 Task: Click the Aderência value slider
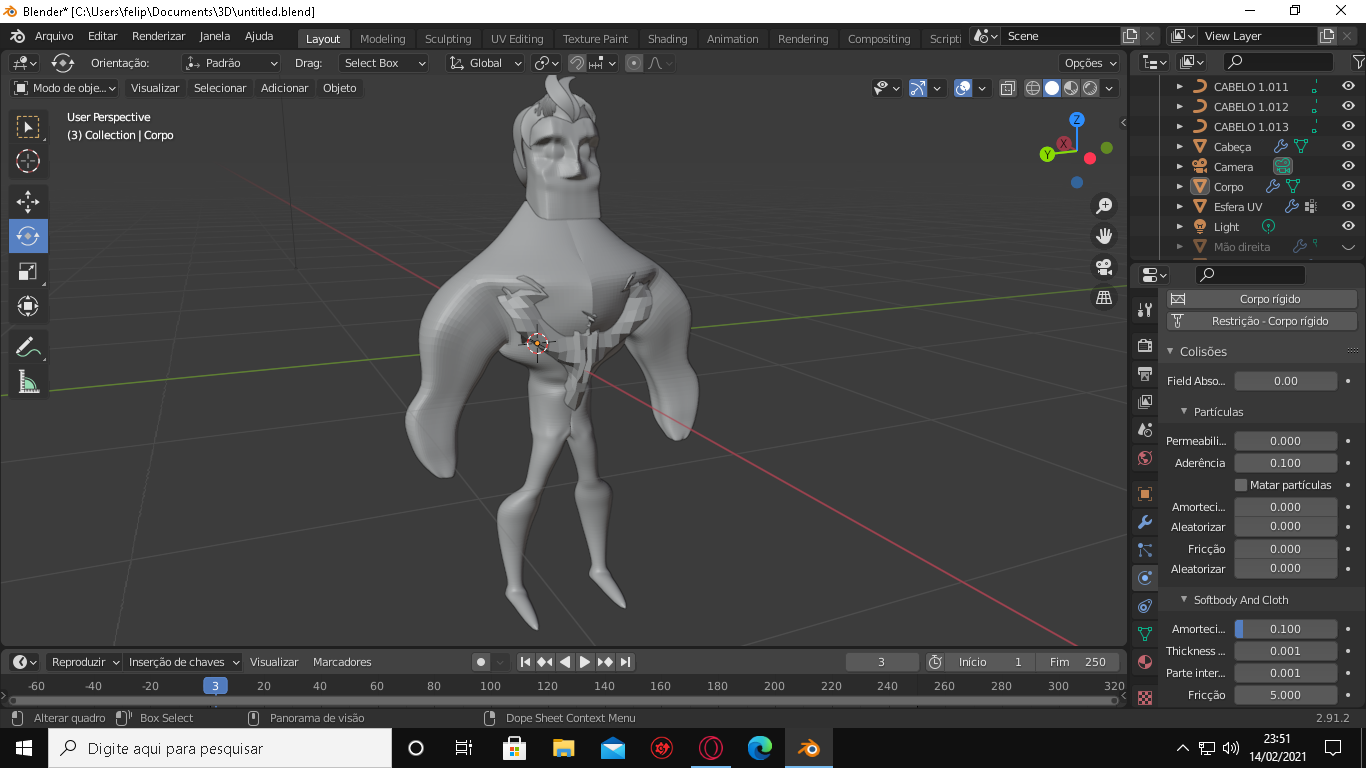tap(1286, 463)
